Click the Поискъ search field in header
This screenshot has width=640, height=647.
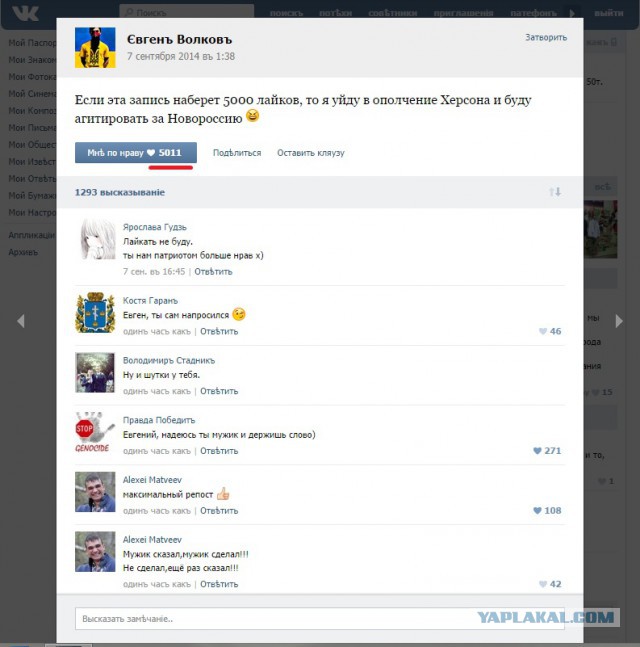(x=187, y=12)
